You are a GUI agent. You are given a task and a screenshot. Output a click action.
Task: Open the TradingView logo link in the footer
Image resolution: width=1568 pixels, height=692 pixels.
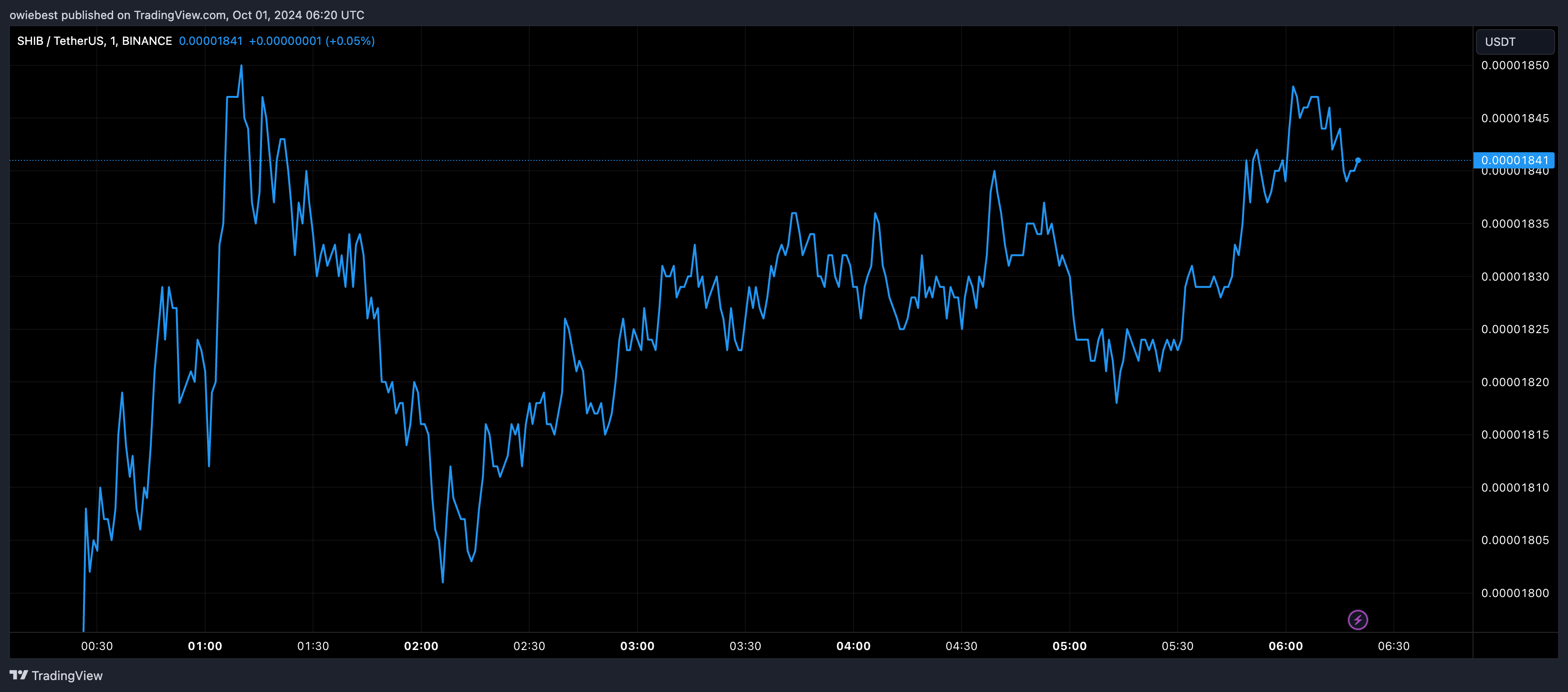pyautogui.click(x=56, y=675)
